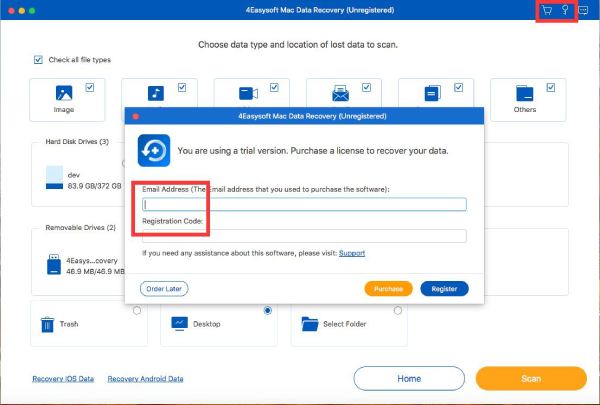This screenshot has height=405, width=600.
Task: Open the Support link in dialog
Action: [352, 253]
